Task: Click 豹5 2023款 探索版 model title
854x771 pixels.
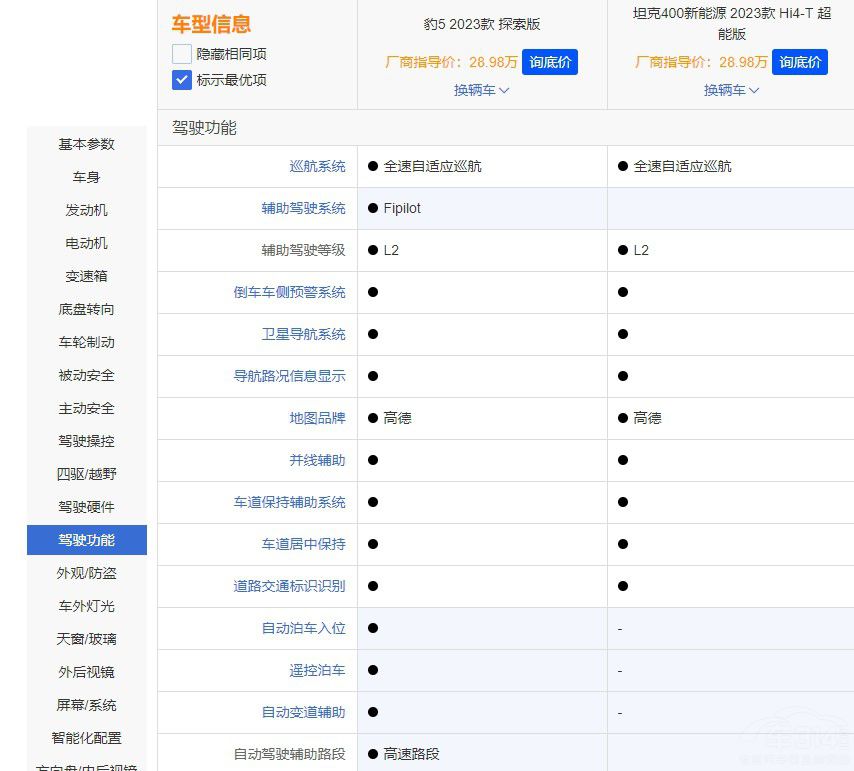Action: click(x=482, y=24)
